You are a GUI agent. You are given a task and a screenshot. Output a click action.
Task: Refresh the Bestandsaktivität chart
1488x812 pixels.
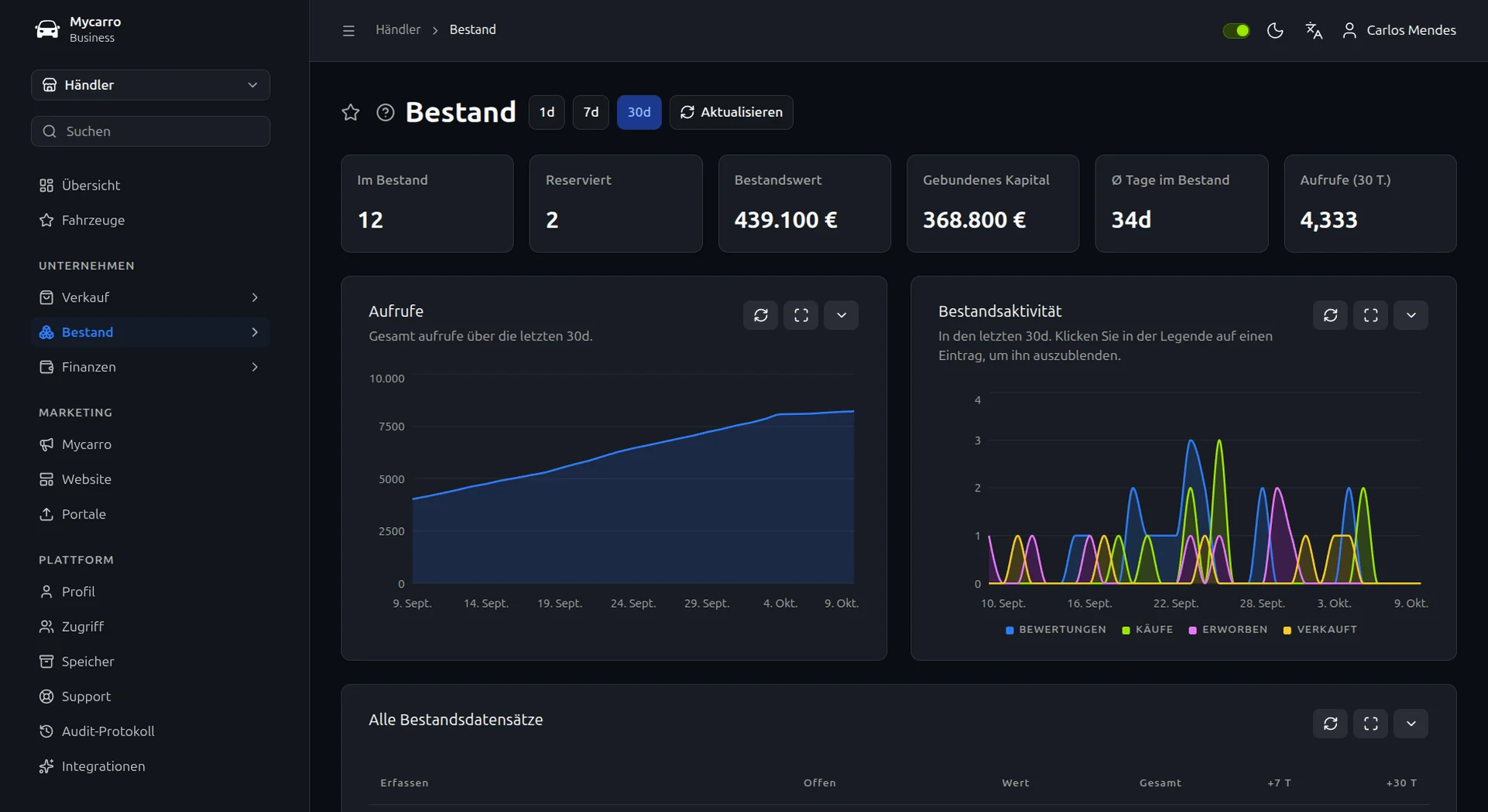pos(1331,315)
